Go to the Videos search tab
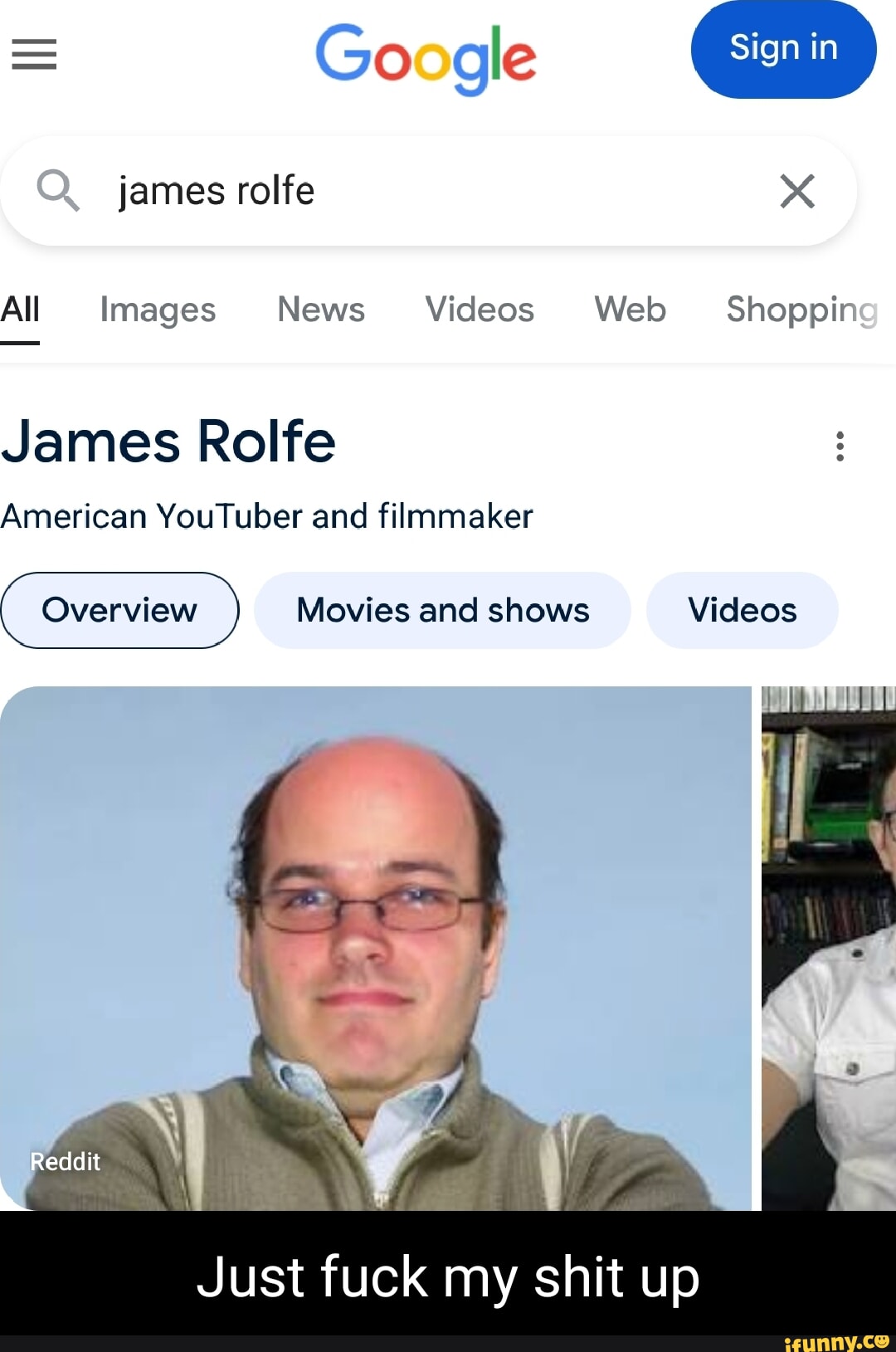896x1352 pixels. point(480,310)
